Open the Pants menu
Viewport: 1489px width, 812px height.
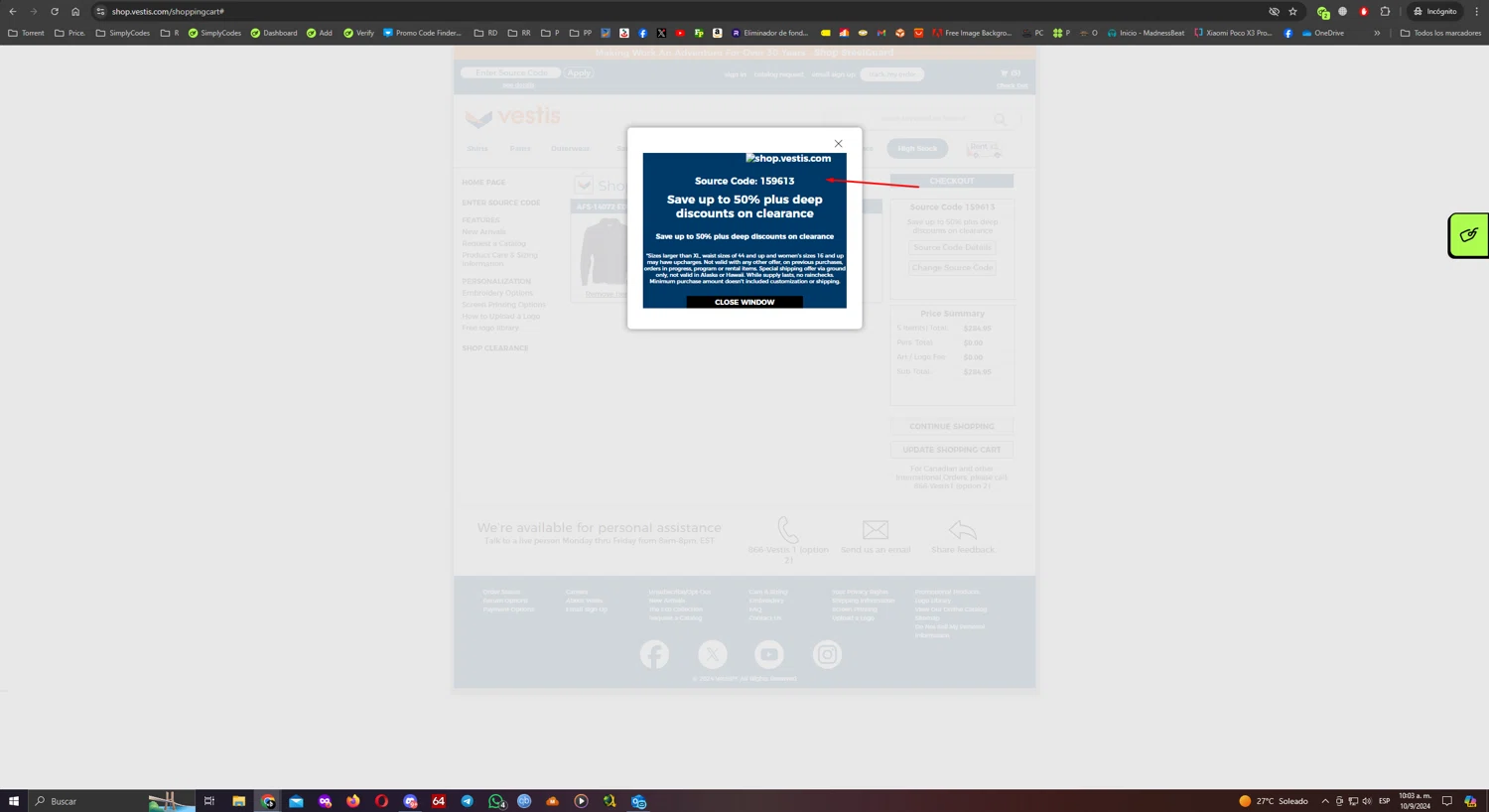point(520,149)
